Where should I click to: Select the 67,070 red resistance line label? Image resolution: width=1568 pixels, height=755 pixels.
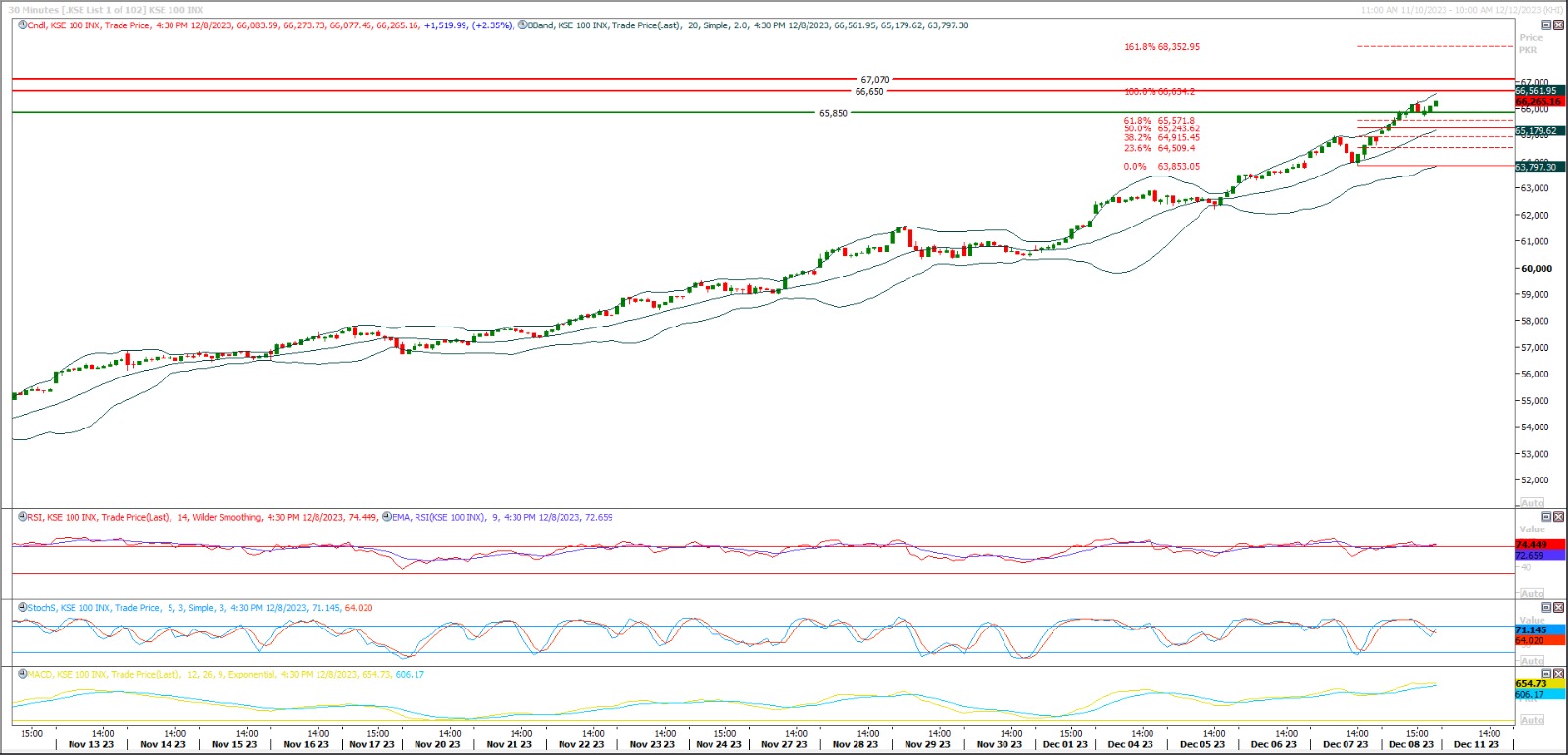pyautogui.click(x=874, y=80)
